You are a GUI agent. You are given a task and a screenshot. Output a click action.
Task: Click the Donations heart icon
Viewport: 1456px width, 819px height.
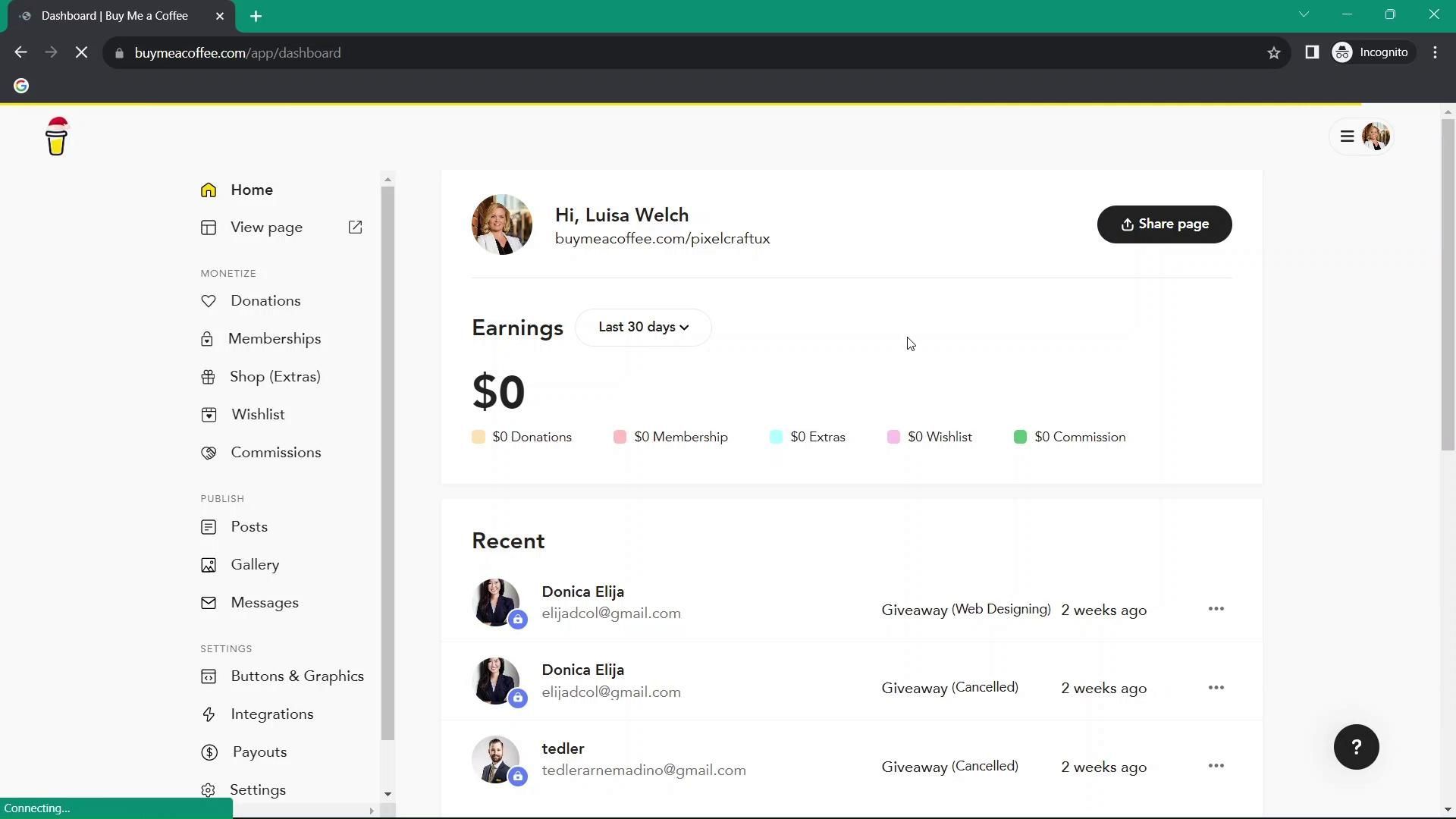[x=209, y=301]
